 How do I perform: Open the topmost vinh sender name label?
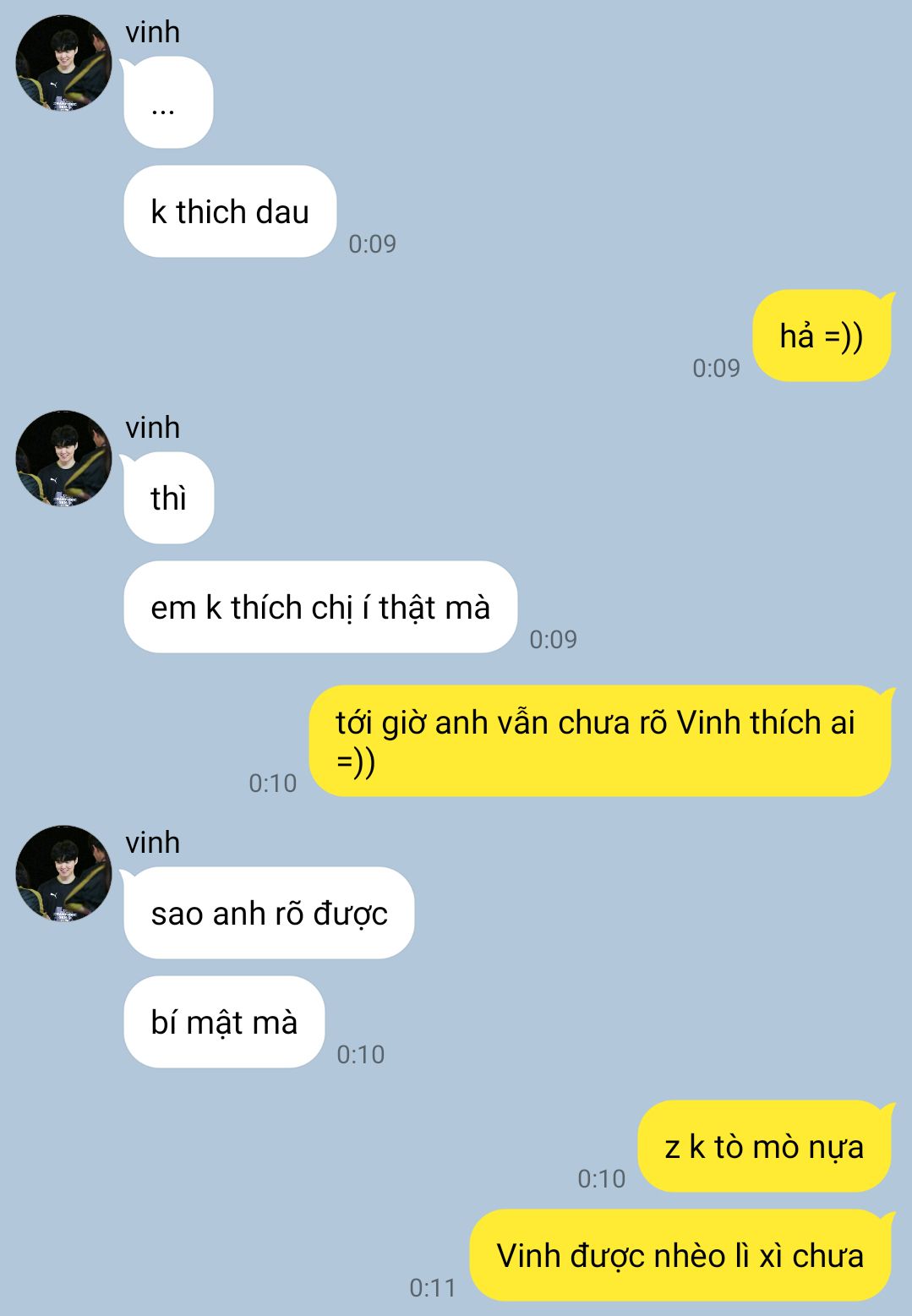pos(153,32)
